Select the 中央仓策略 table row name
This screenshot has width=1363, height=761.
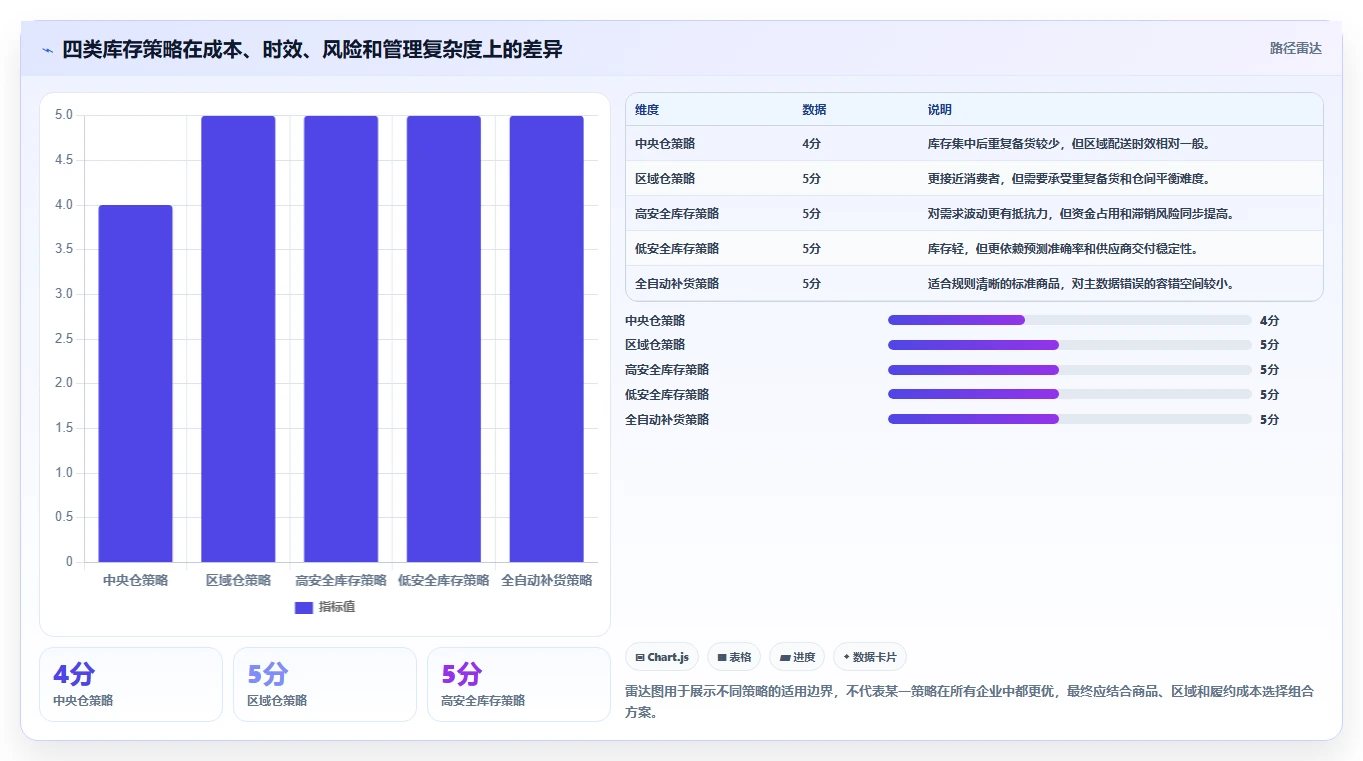(x=665, y=144)
